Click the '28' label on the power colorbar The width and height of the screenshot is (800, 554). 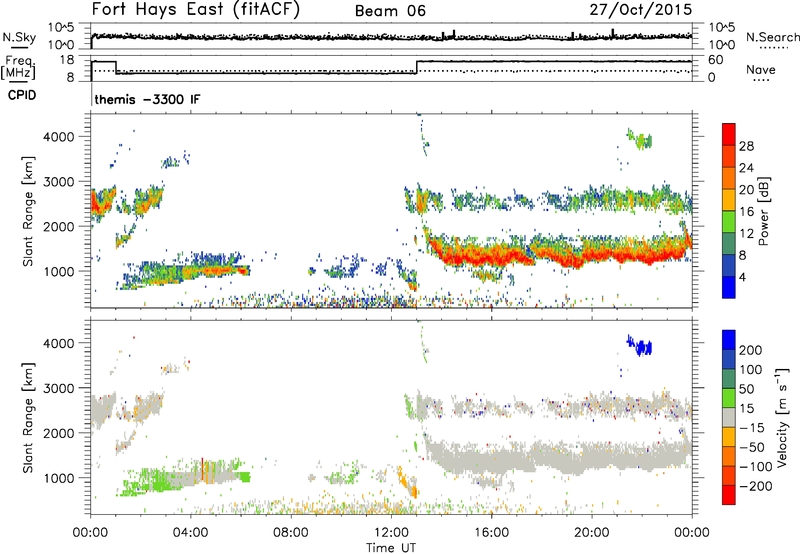click(x=746, y=146)
